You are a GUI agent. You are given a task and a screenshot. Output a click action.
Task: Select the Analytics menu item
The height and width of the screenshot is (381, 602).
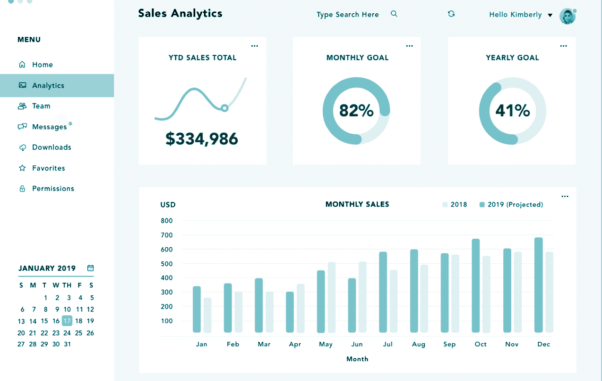click(x=57, y=85)
